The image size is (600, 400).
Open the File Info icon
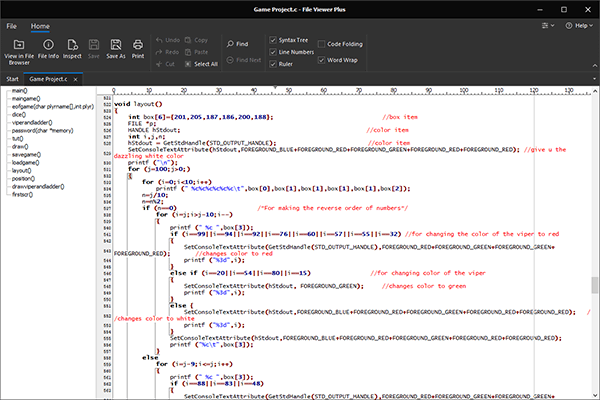(x=48, y=45)
